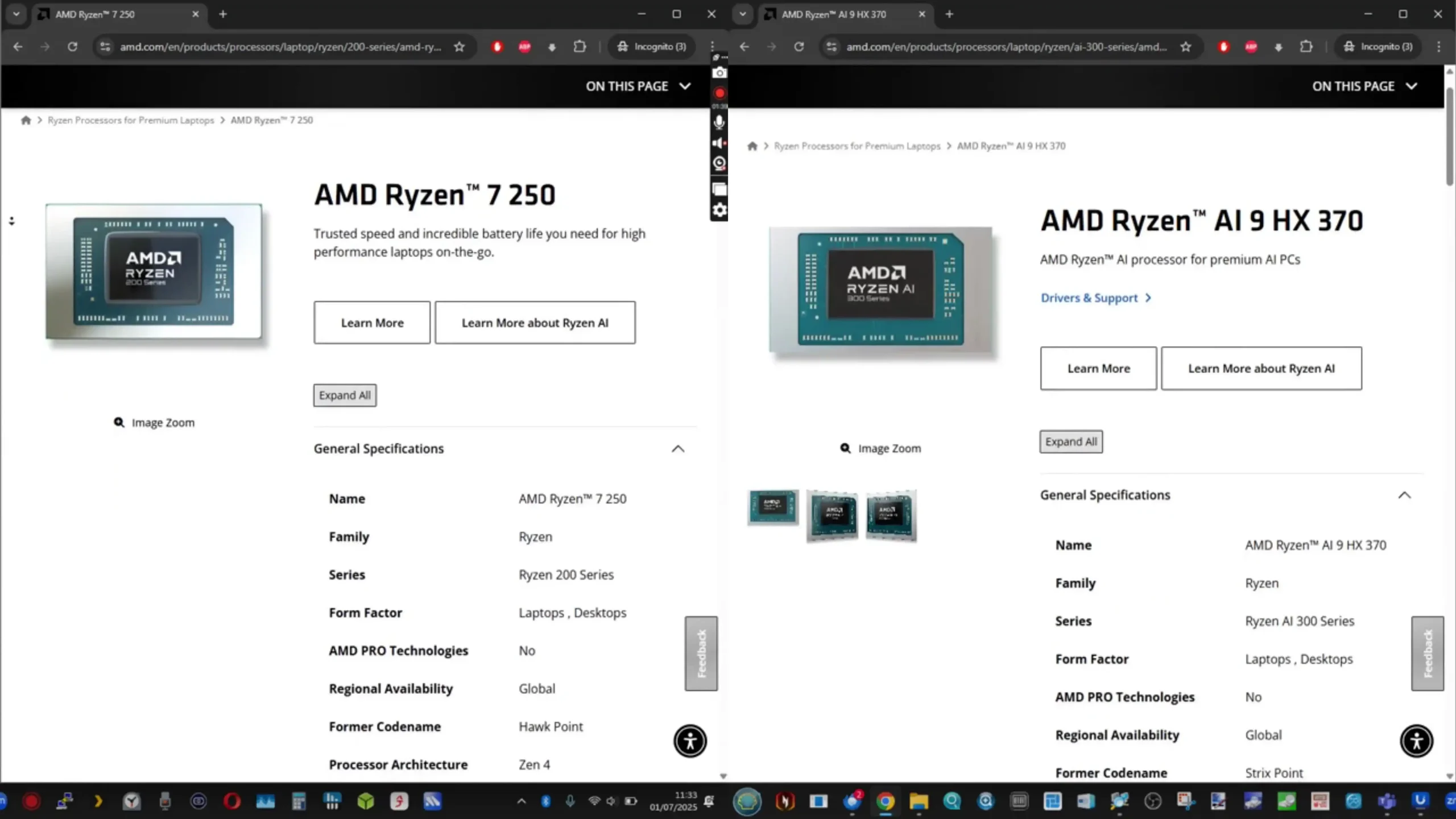Open the Drivers & Support link
This screenshot has width=1456, height=819.
[x=1095, y=298]
